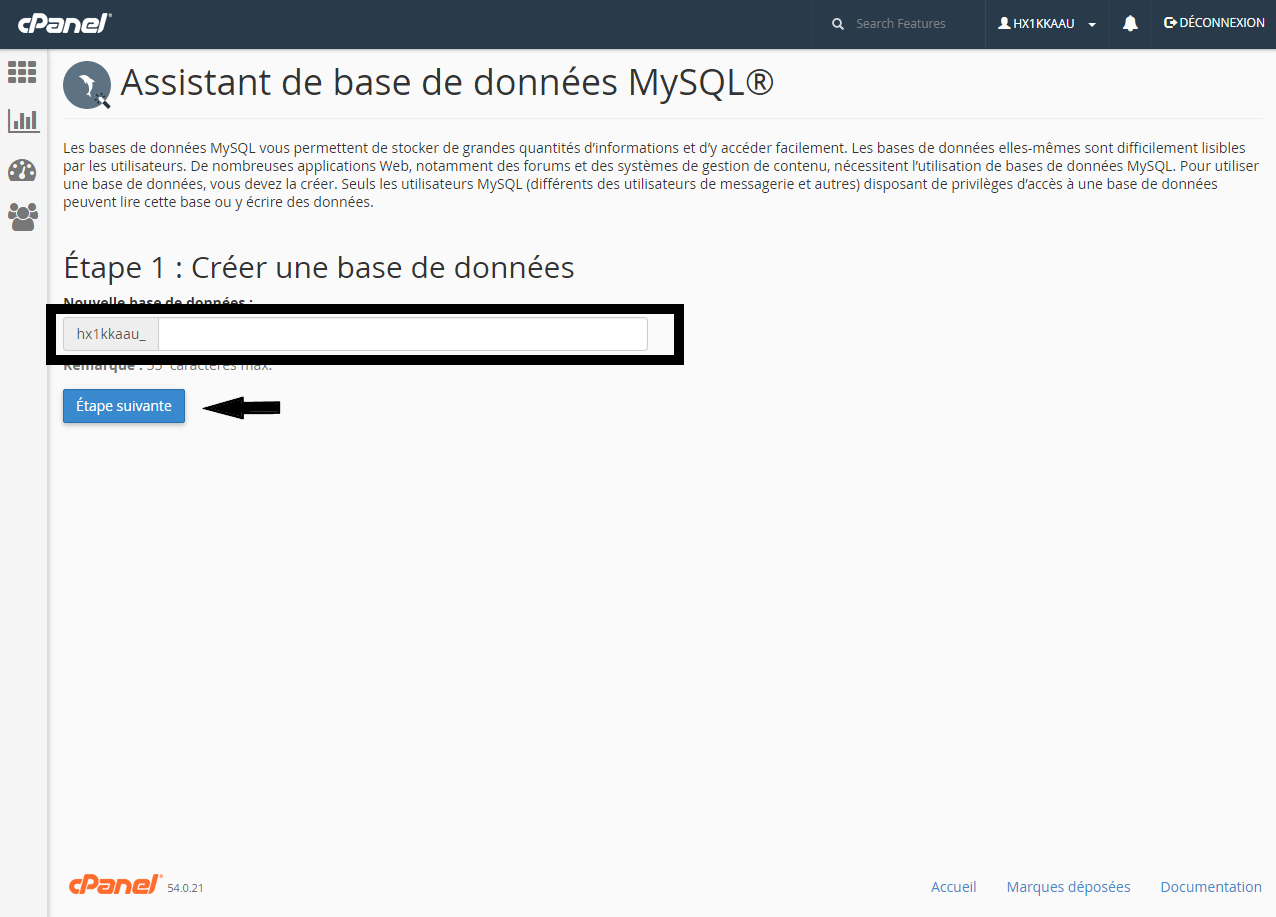Click the search magnifier icon
Image resolution: width=1276 pixels, height=917 pixels.
point(839,24)
